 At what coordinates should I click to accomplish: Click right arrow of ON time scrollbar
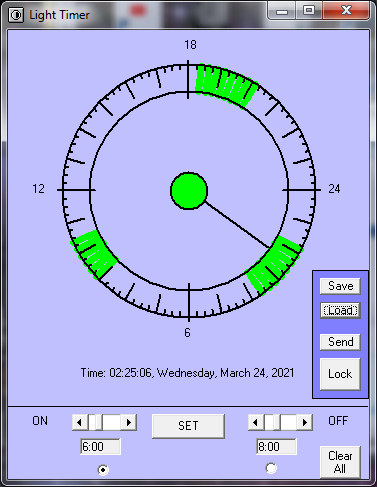pyautogui.click(x=129, y=423)
